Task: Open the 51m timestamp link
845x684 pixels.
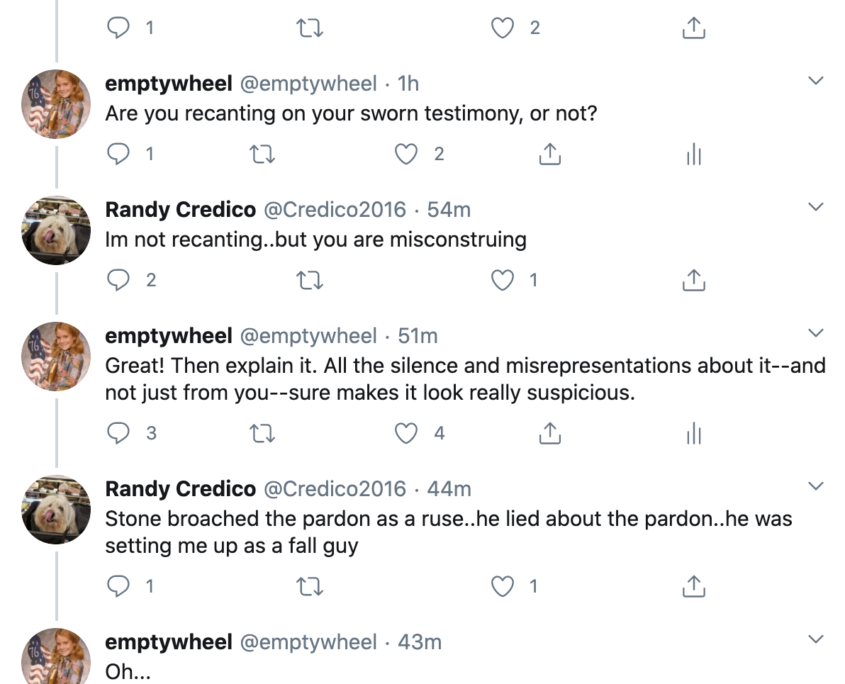Action: coord(418,336)
